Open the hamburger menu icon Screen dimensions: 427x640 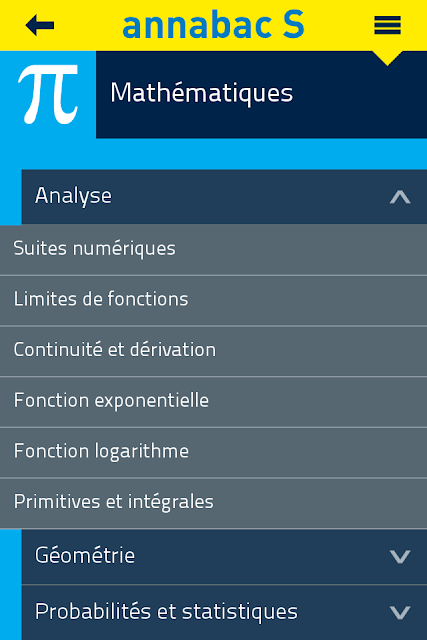[387, 25]
